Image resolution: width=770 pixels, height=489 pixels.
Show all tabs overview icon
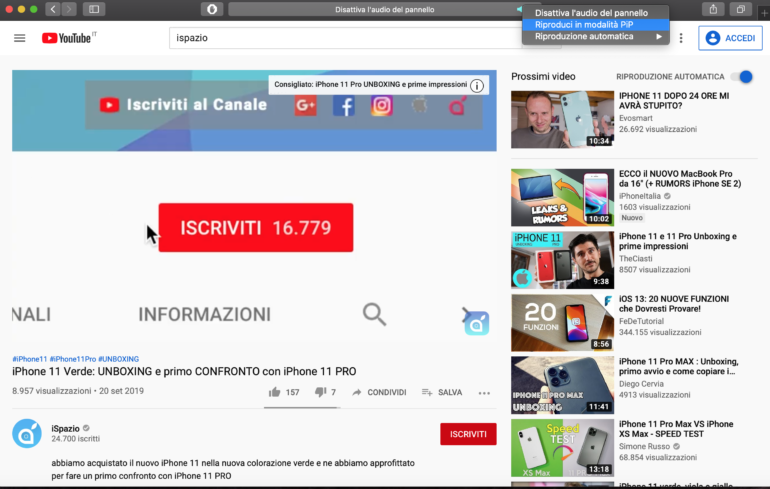(741, 9)
